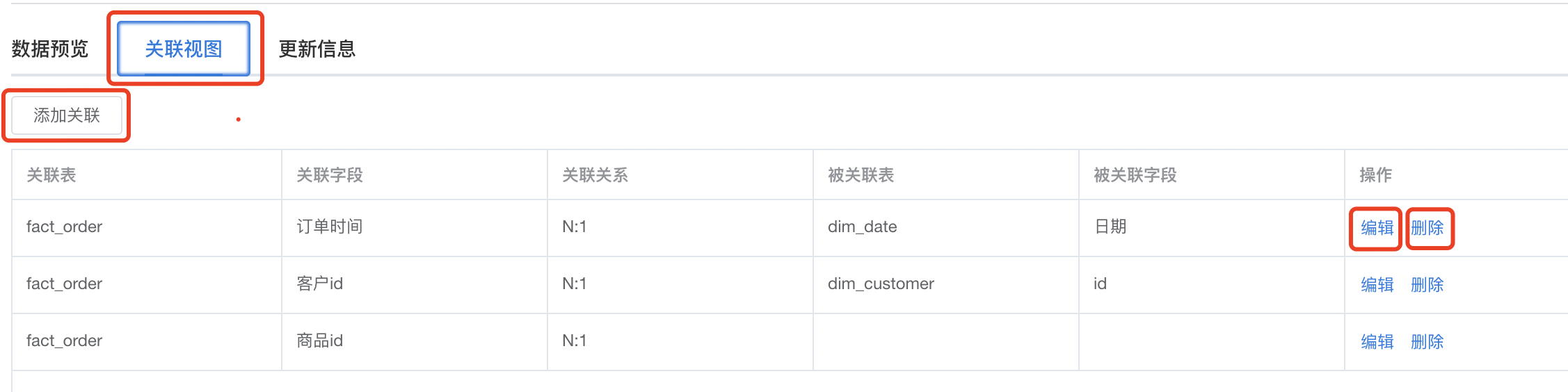The height and width of the screenshot is (392, 1568).
Task: Click the 关联表 column header
Action: [x=147, y=174]
